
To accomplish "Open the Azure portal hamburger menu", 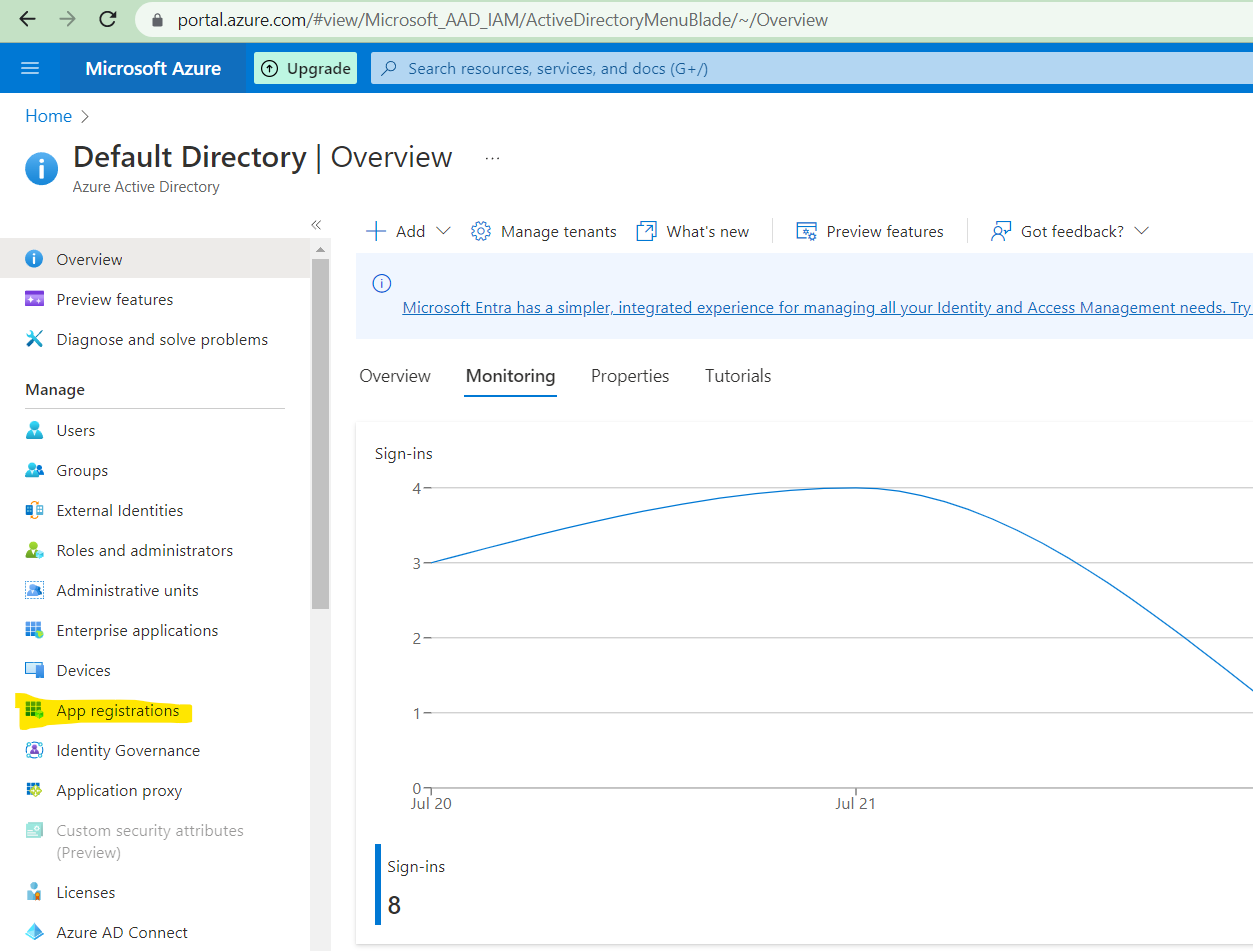I will click(30, 68).
